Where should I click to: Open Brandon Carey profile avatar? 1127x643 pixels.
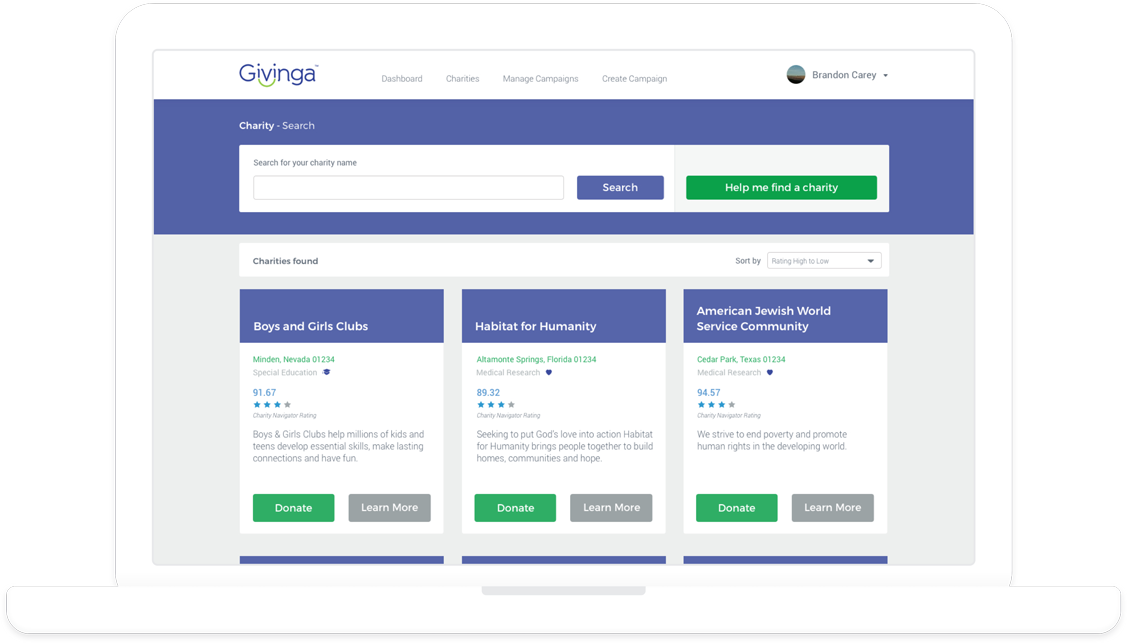796,75
